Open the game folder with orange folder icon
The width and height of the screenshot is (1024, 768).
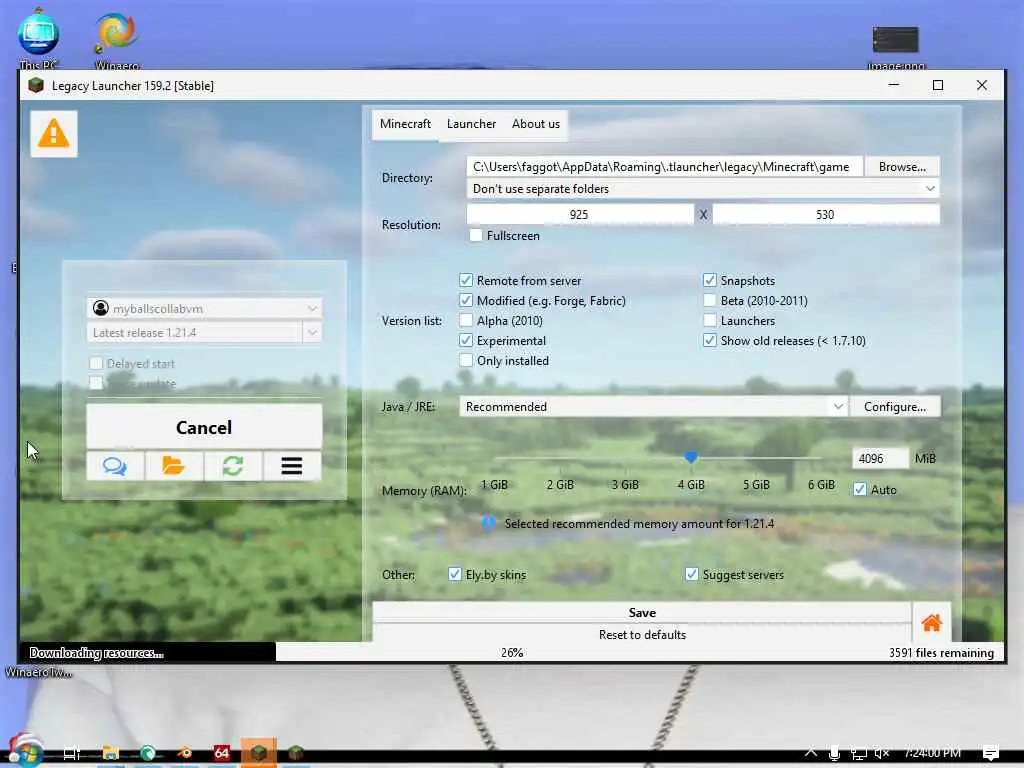point(174,466)
